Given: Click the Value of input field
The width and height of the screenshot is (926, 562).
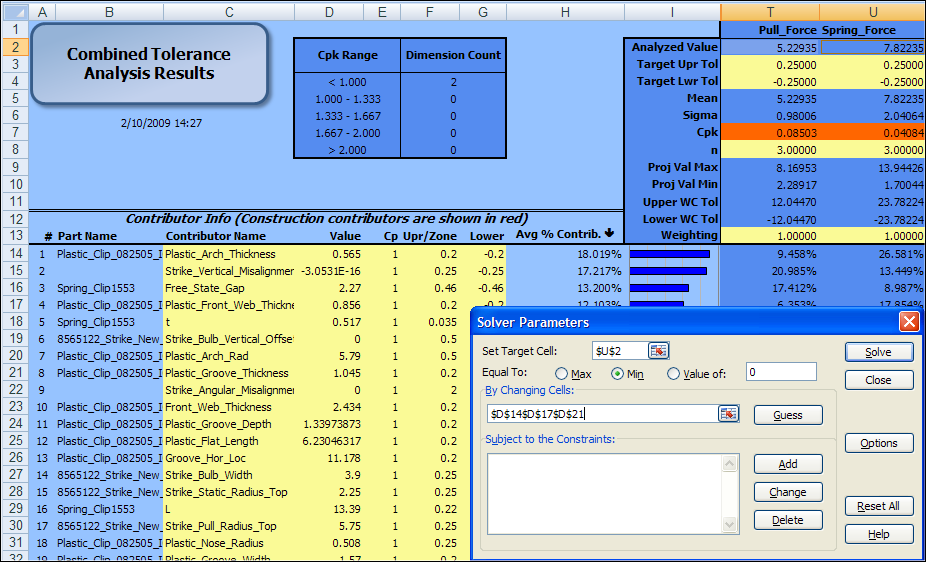Looking at the screenshot, I should pos(780,373).
